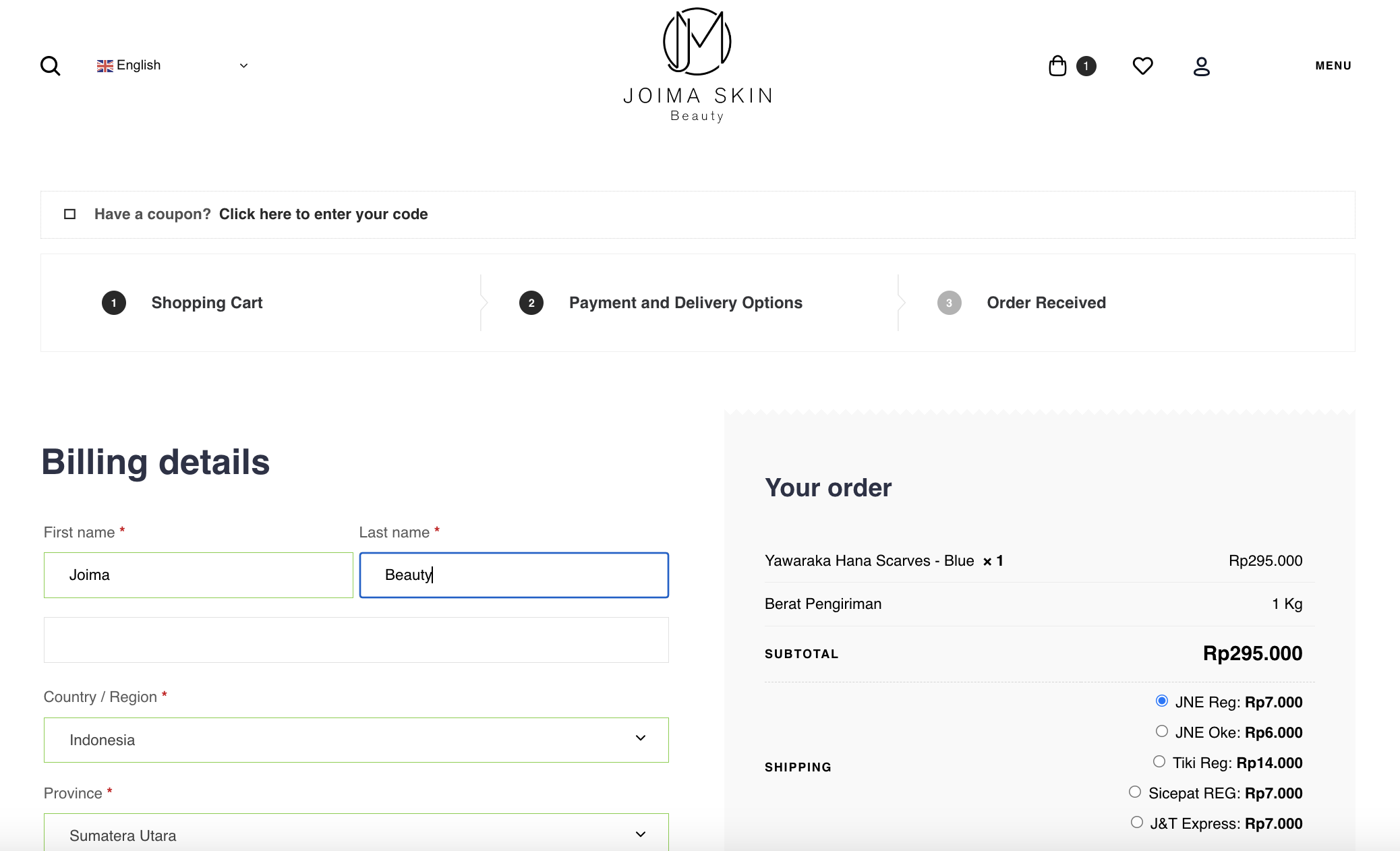Go to Shopping Cart step

(207, 303)
